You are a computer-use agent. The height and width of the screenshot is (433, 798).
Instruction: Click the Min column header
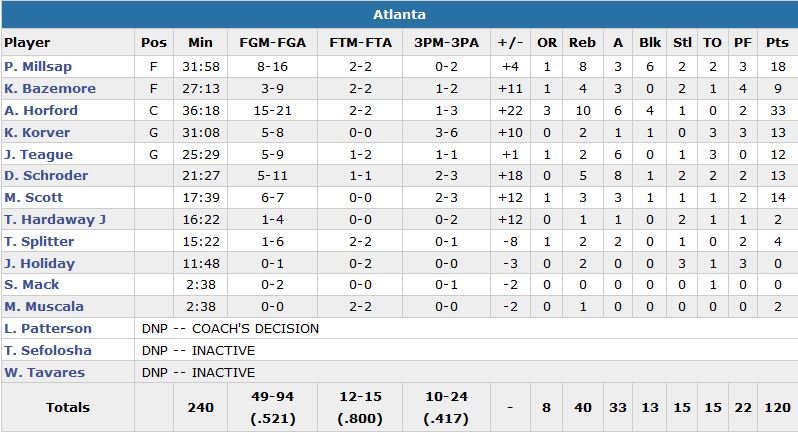[200, 43]
